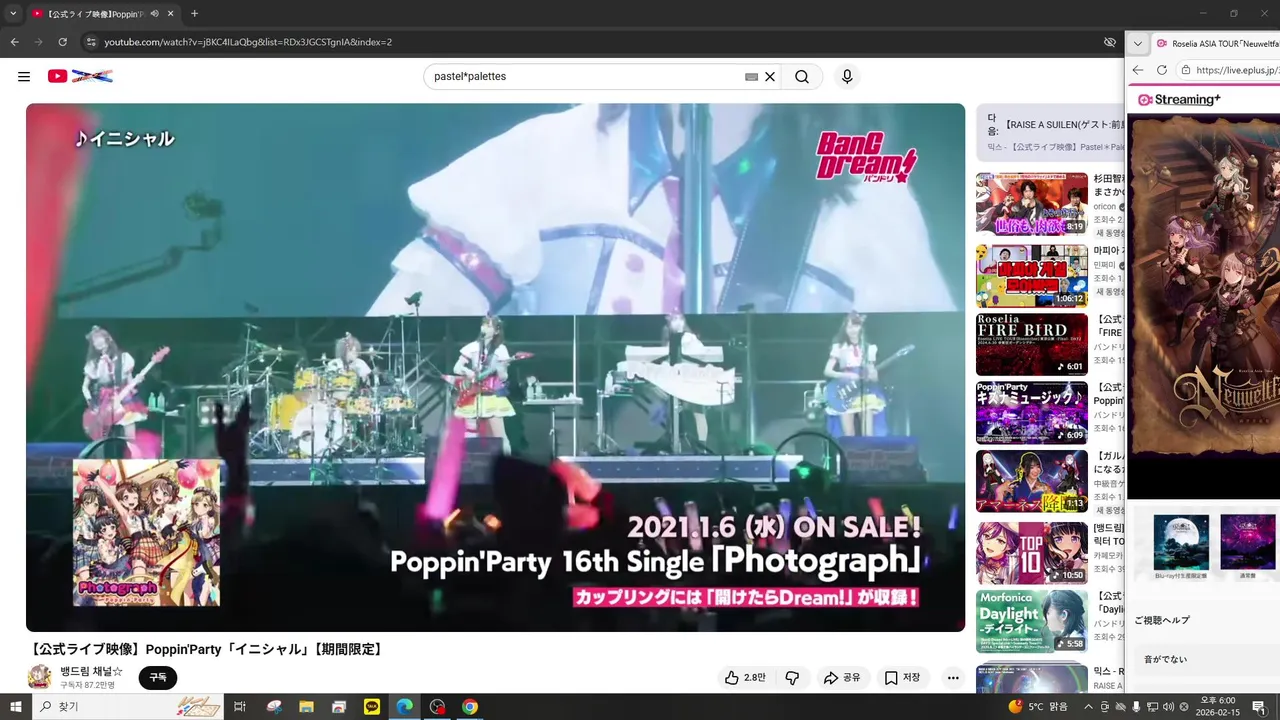Play the Poppin'Party キズナミュージック thumbnail

pyautogui.click(x=1031, y=412)
